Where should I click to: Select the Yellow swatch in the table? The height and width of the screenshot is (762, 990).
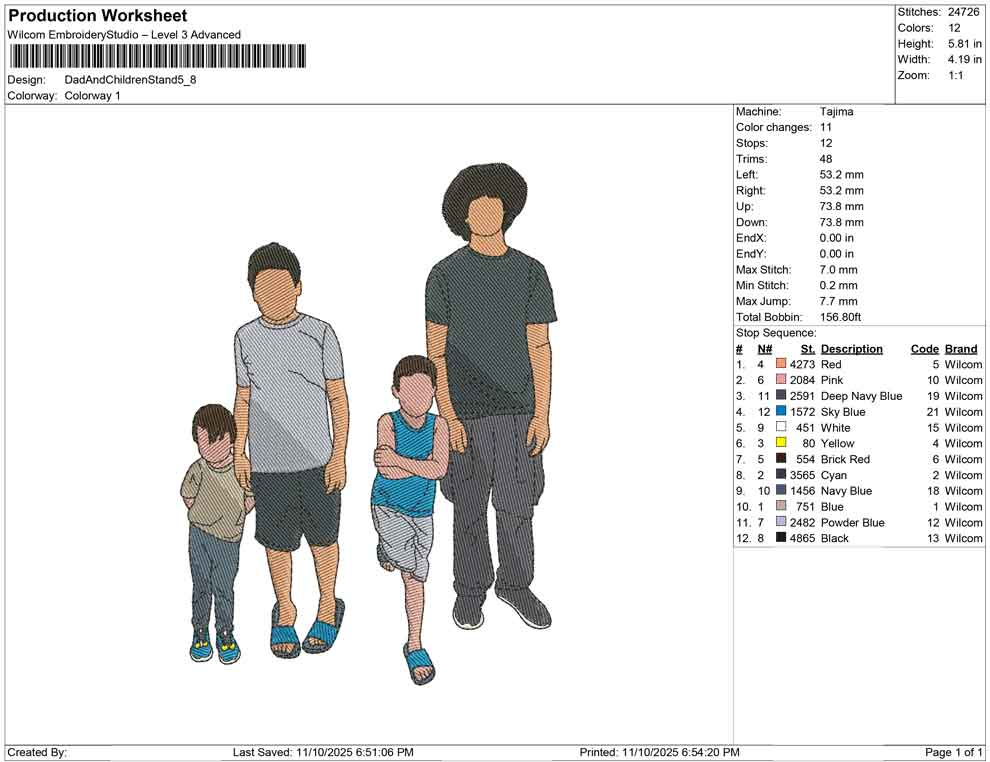click(779, 443)
